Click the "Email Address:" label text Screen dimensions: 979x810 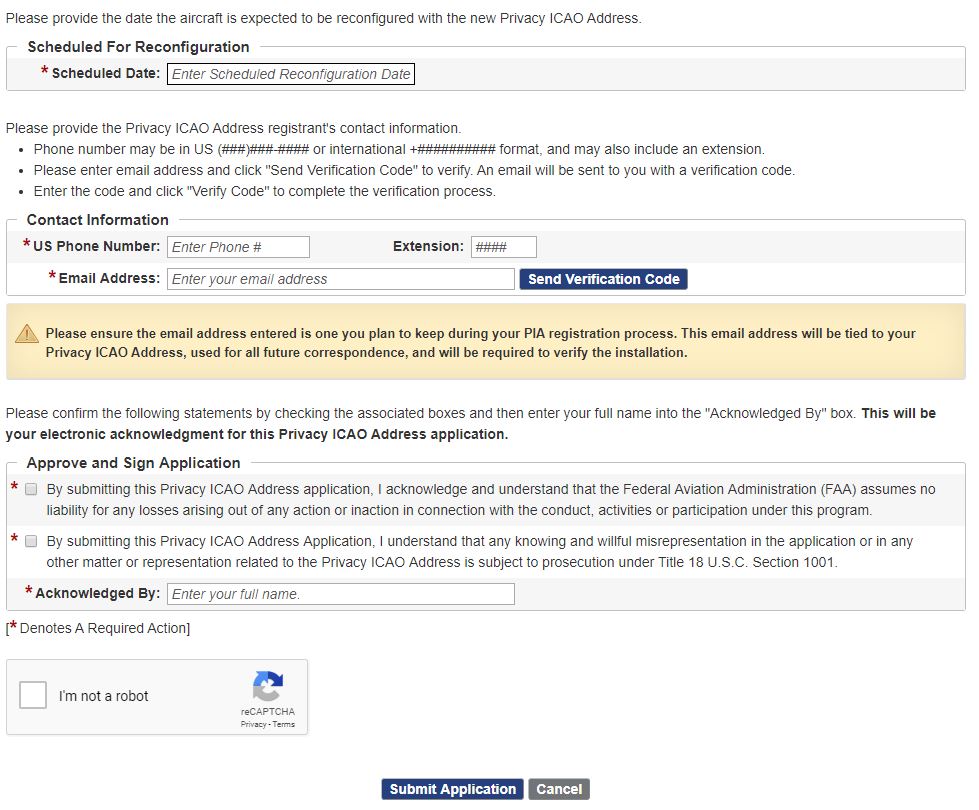click(109, 278)
